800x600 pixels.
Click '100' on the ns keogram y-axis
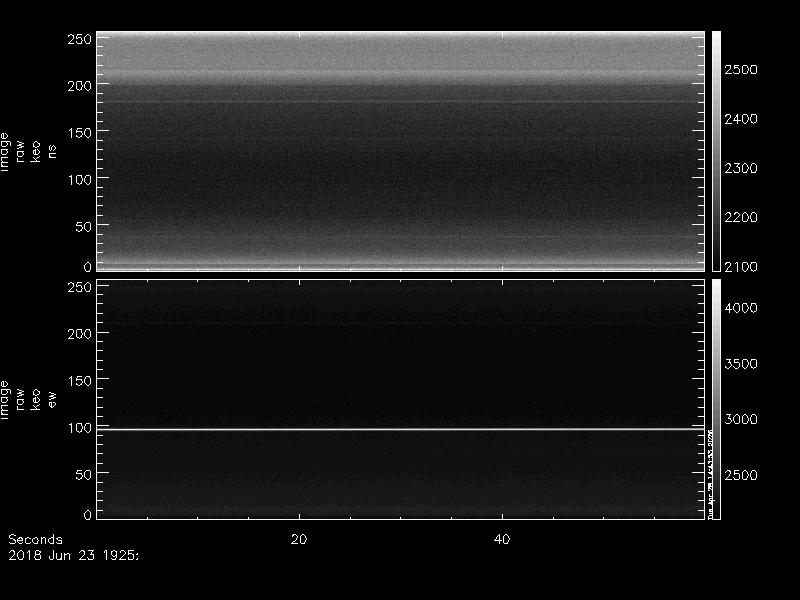click(80, 180)
